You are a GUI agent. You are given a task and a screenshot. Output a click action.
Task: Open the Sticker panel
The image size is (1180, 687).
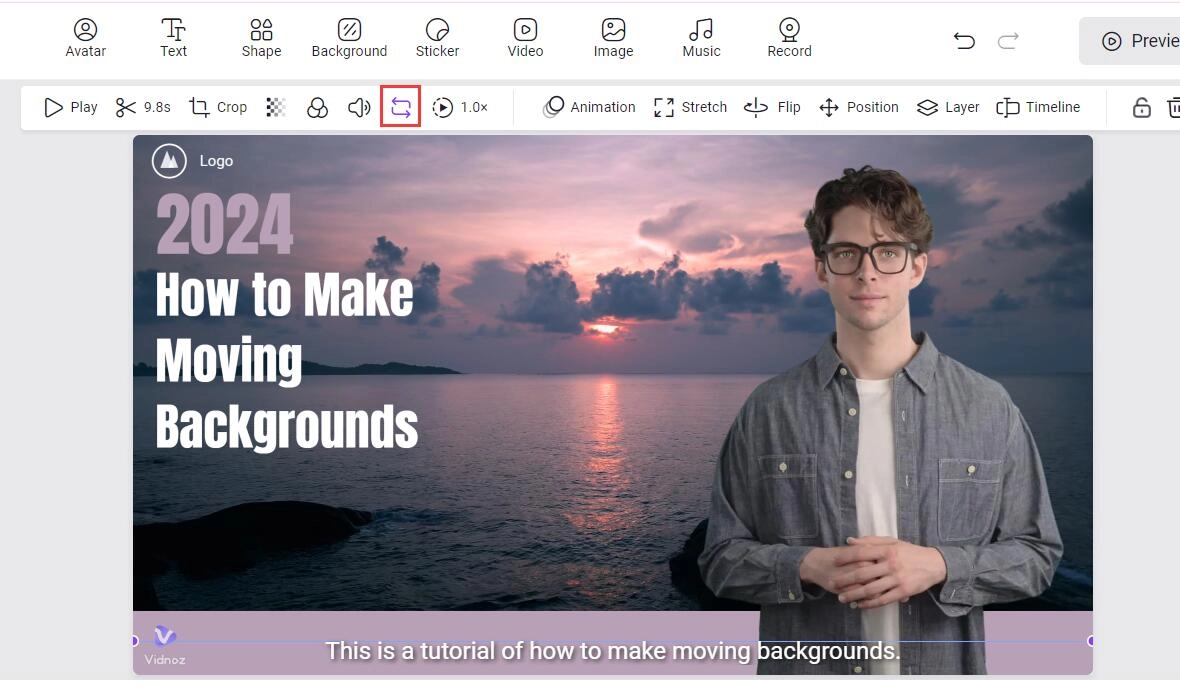[x=437, y=38]
